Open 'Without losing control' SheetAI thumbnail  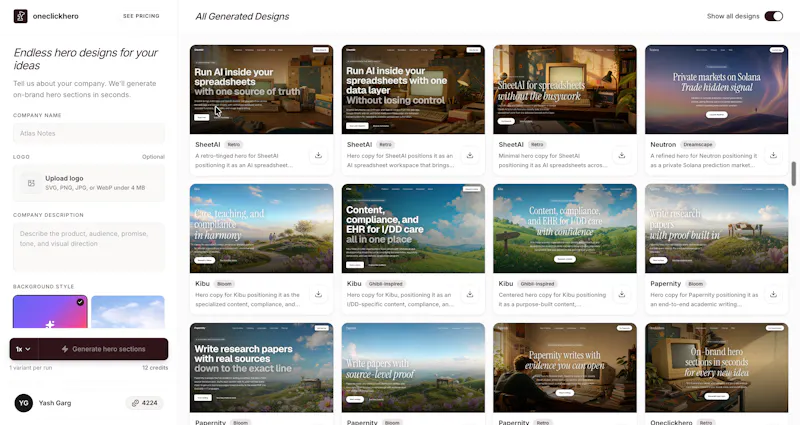413,89
